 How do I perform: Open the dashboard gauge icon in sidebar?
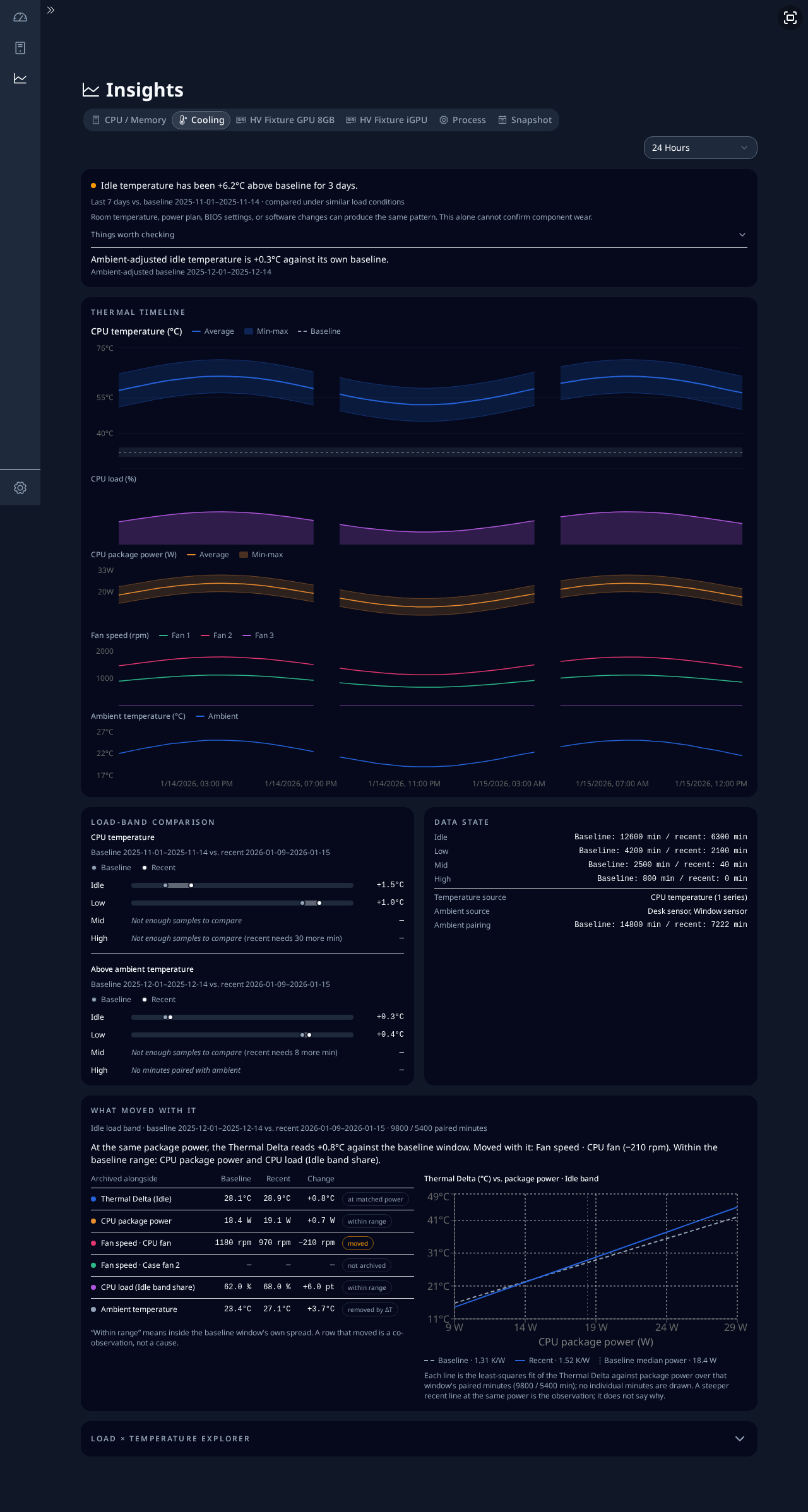pyautogui.click(x=20, y=18)
